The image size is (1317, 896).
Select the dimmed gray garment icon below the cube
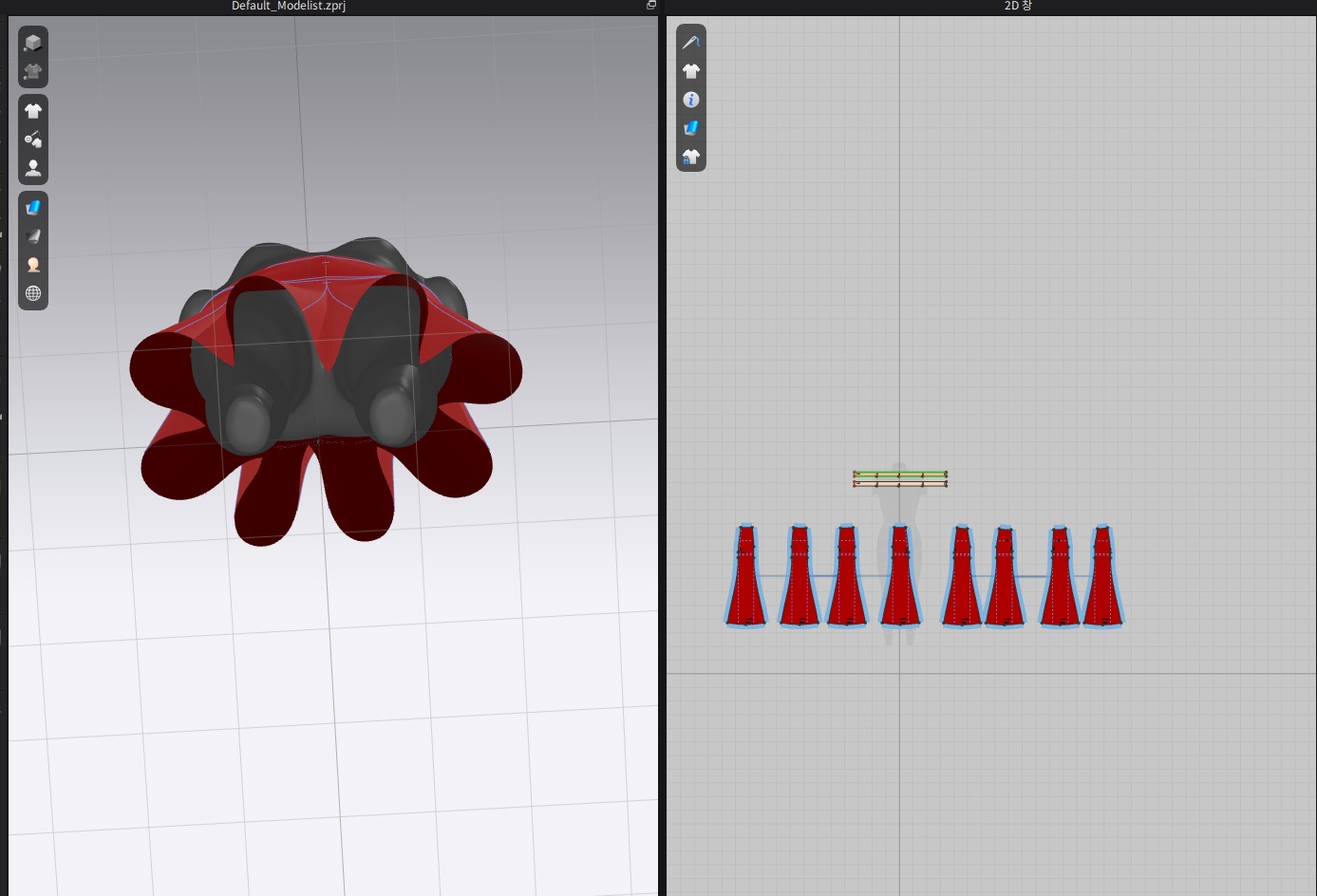tap(33, 72)
